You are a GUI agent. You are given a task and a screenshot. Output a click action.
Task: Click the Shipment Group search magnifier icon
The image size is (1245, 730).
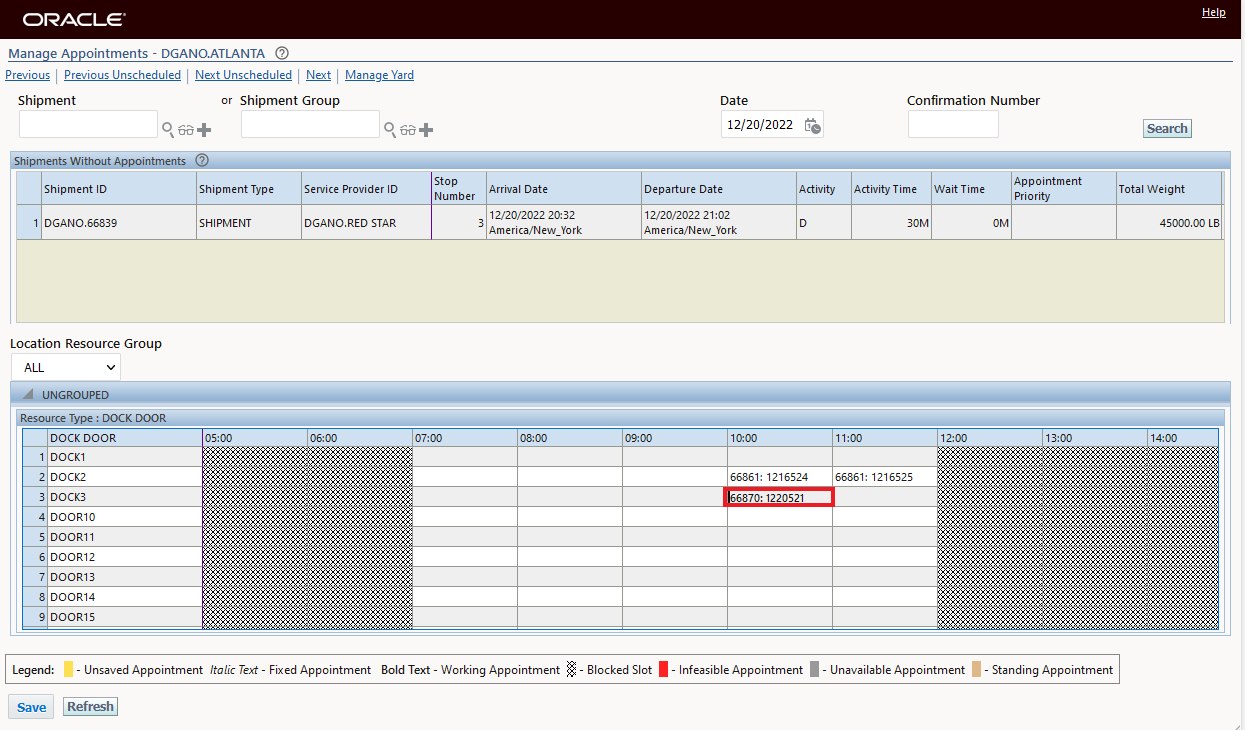390,129
